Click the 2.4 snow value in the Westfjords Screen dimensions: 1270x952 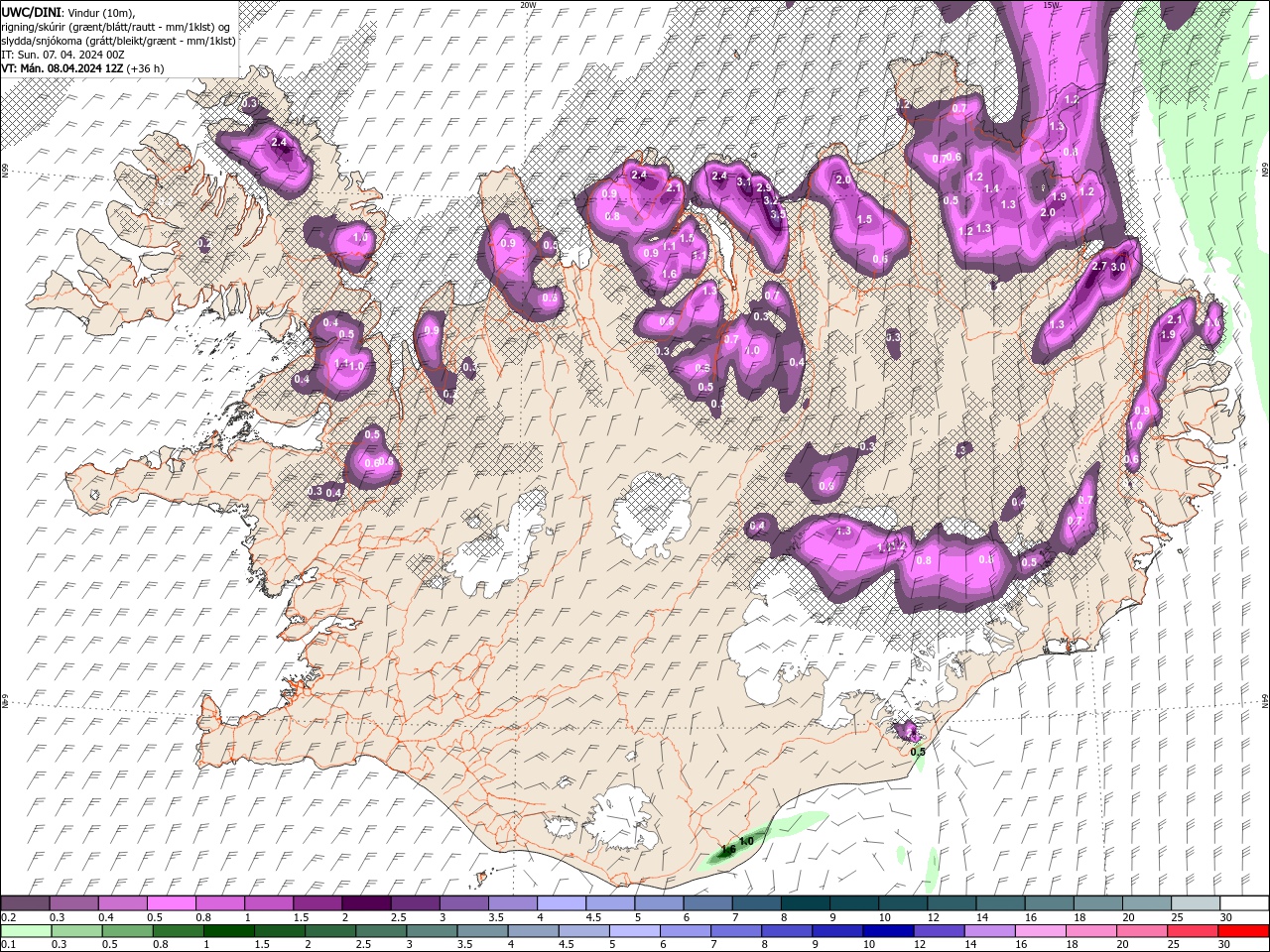tap(279, 143)
